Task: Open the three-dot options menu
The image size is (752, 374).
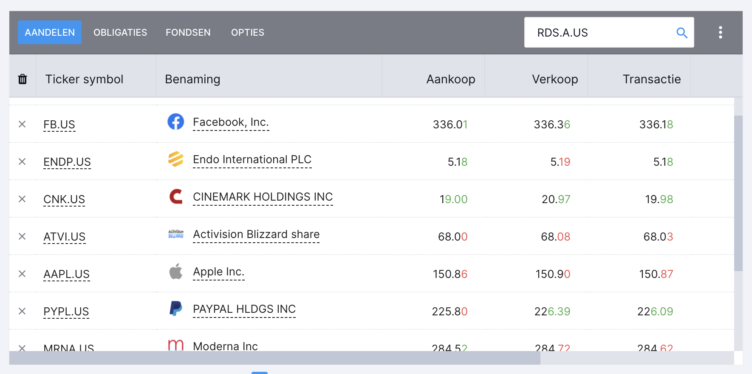Action: pyautogui.click(x=720, y=33)
